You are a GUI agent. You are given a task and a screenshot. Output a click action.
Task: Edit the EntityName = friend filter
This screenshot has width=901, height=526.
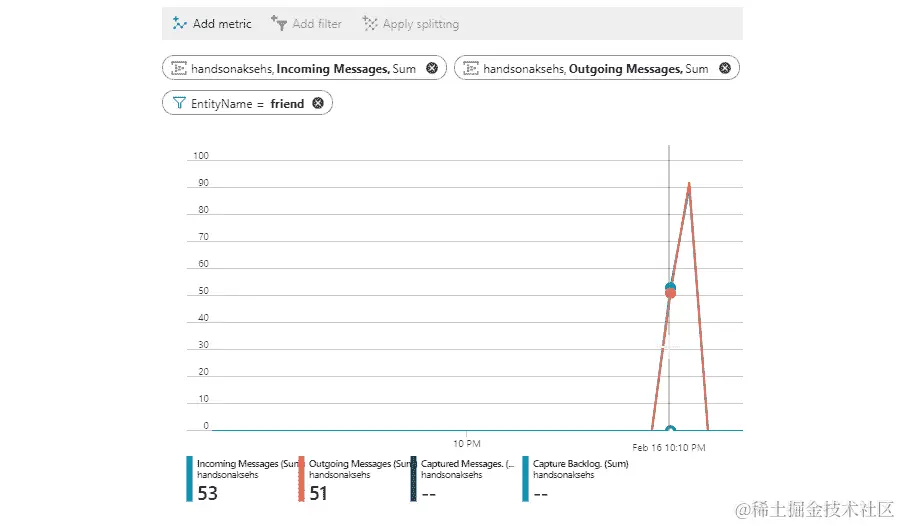point(247,103)
